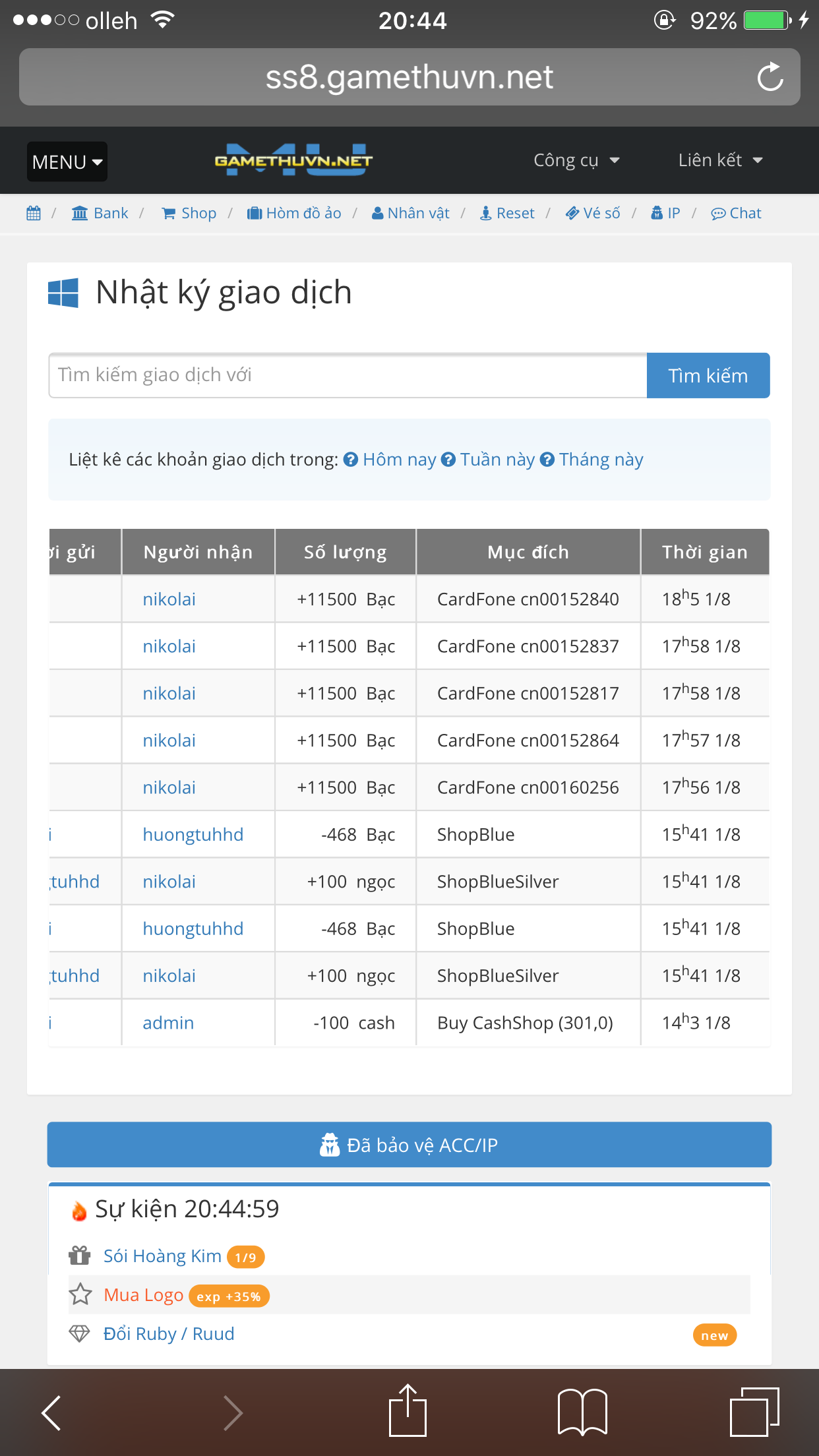Go back using the browser back arrow
Viewport: 819px width, 1456px height.
coord(51,1412)
